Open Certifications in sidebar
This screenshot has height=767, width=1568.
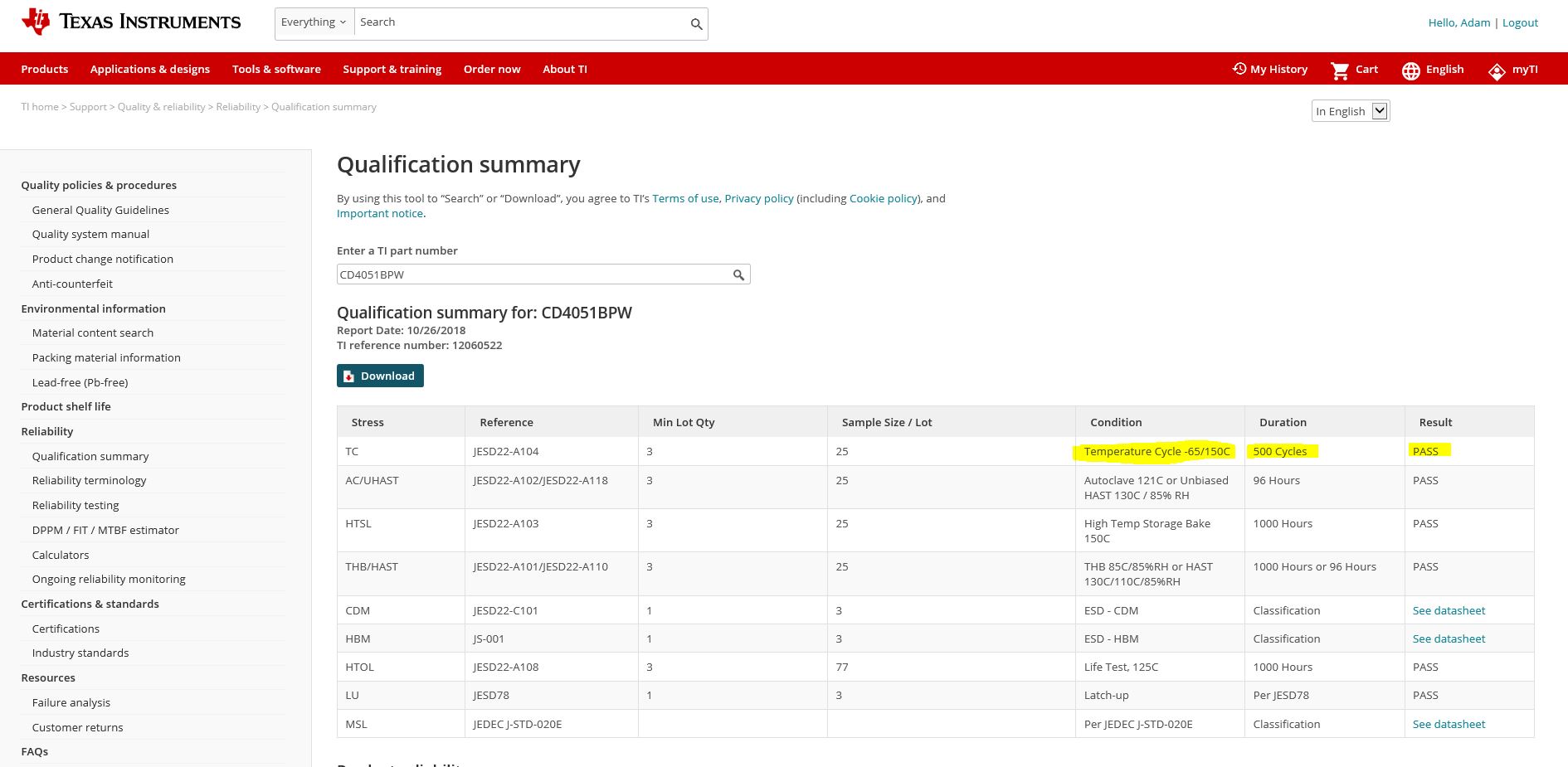[x=66, y=629]
